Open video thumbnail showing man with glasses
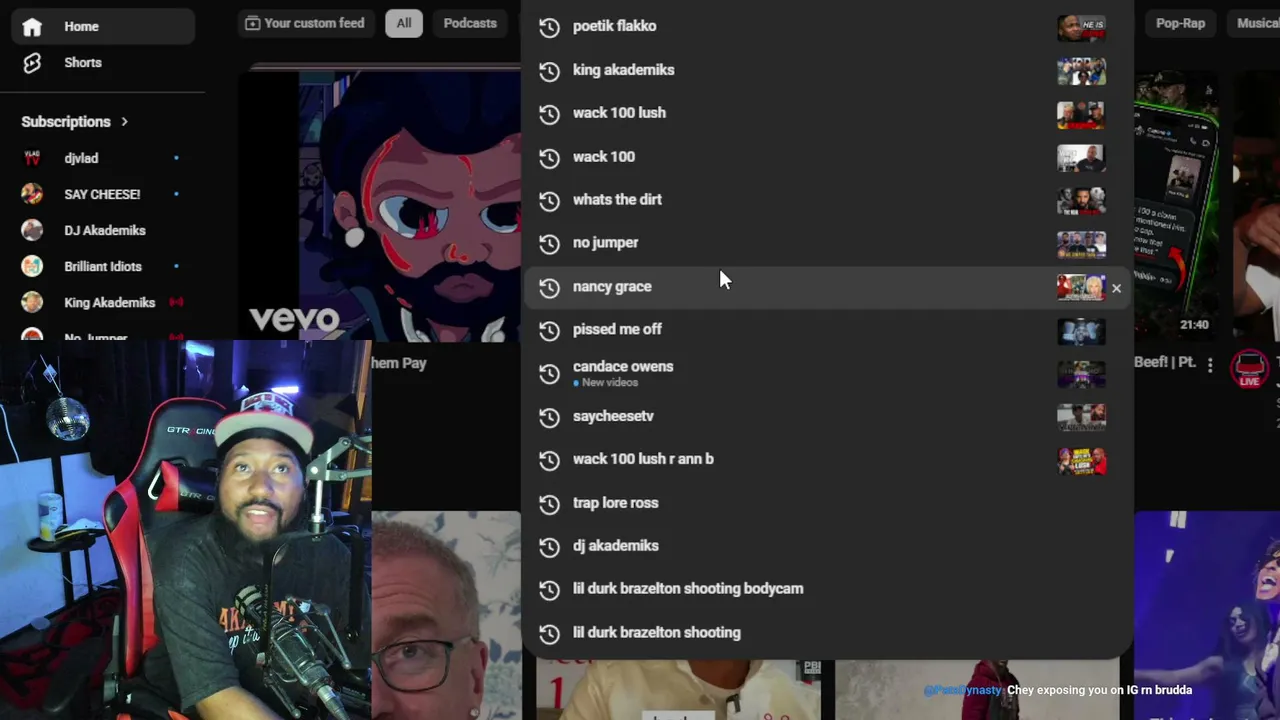Viewport: 1280px width, 720px height. (447, 615)
